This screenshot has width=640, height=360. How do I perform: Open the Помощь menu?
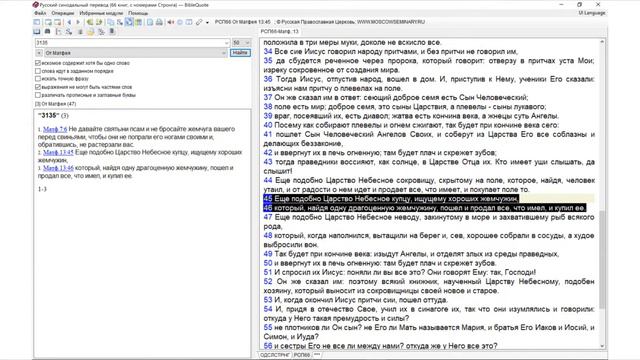coord(138,13)
